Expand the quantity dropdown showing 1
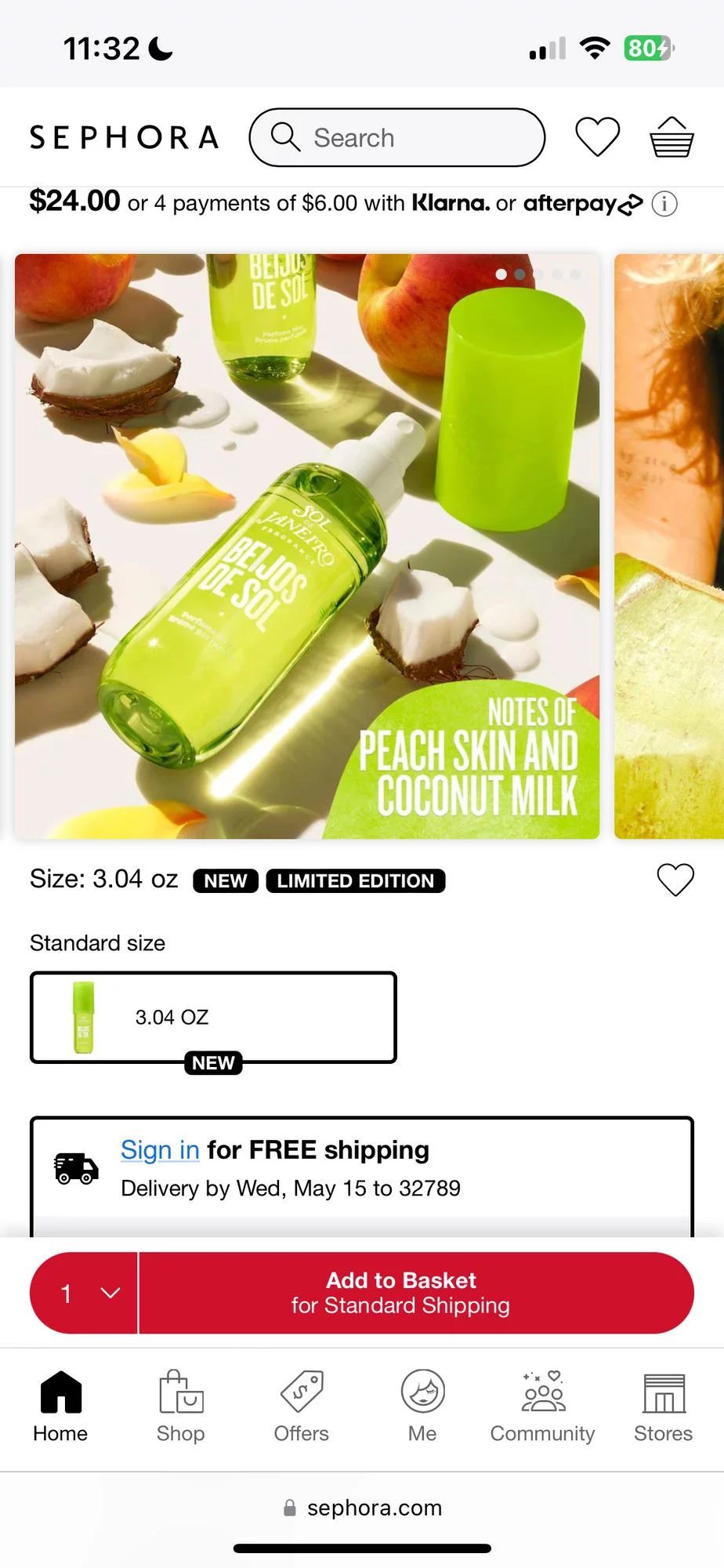The image size is (724, 1568). [x=84, y=1293]
